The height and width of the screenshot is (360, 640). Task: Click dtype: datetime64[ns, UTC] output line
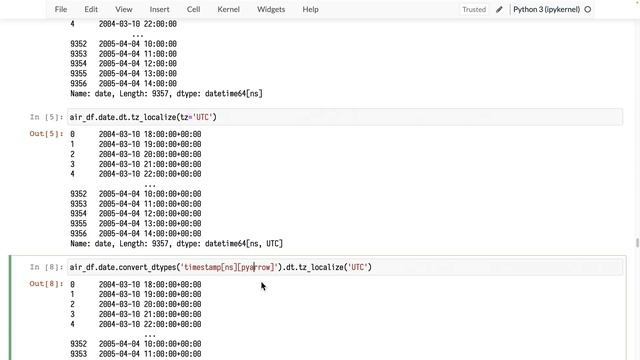pyautogui.click(x=176, y=244)
